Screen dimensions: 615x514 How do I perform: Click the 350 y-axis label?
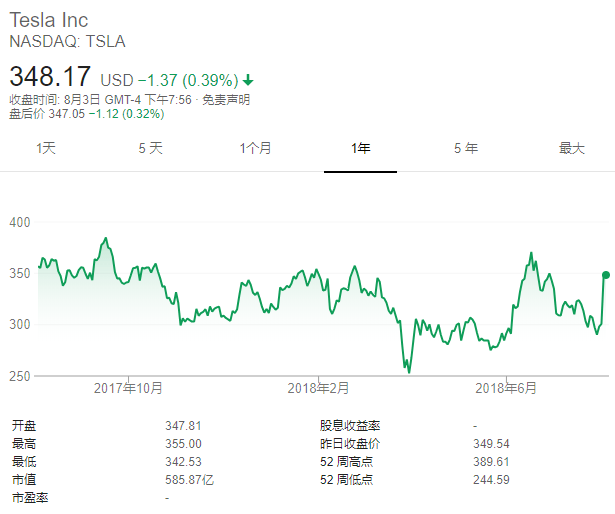[20, 273]
